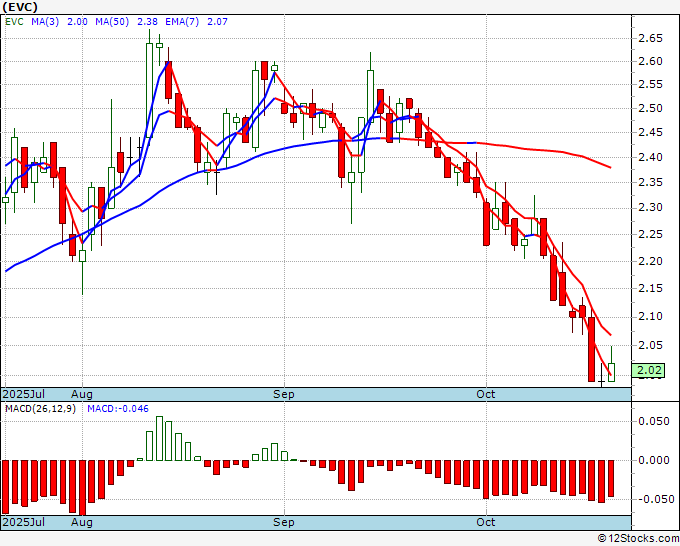Click the 2.60 price axis label
Image resolution: width=680 pixels, height=546 pixels.
coord(651,62)
